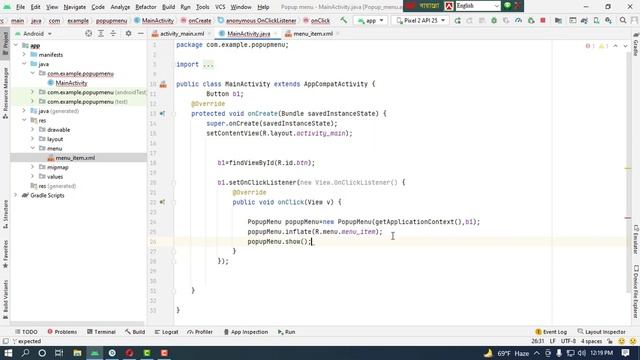Click the Make Project hammer icon
This screenshot has height=360, width=640.
click(x=344, y=20)
